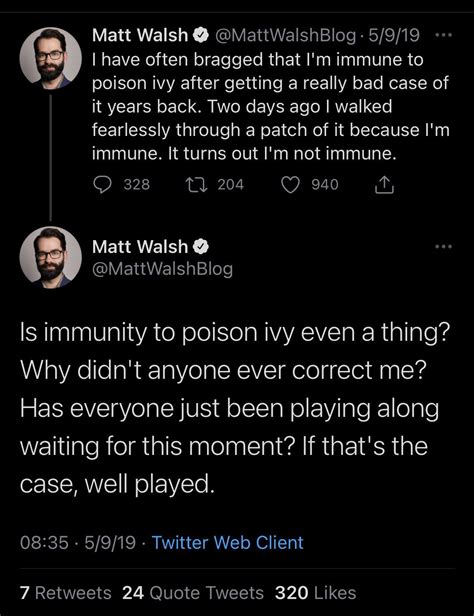Click verified badge on top tweet
Screen dimensions: 474x616
[x=201, y=35]
